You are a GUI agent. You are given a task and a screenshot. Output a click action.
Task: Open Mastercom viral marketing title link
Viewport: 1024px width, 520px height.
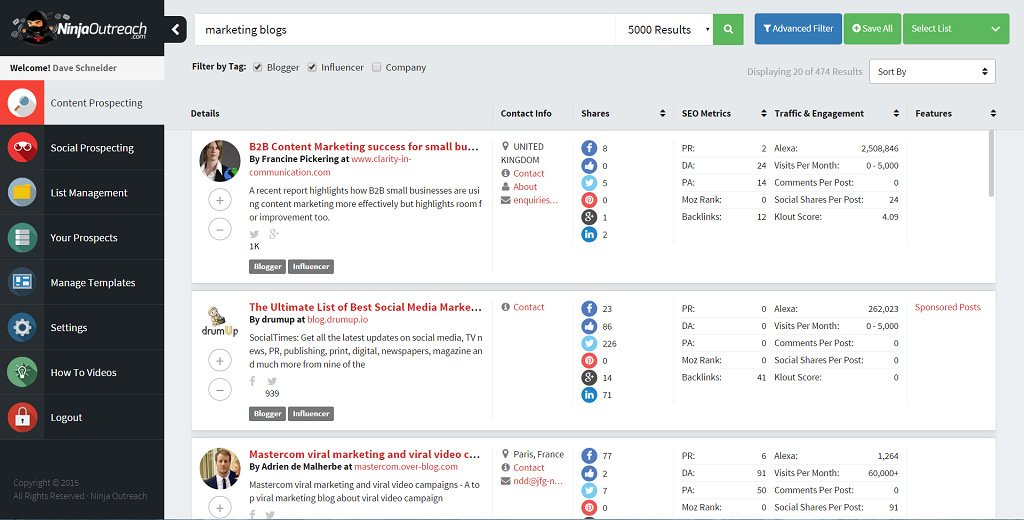pos(364,454)
